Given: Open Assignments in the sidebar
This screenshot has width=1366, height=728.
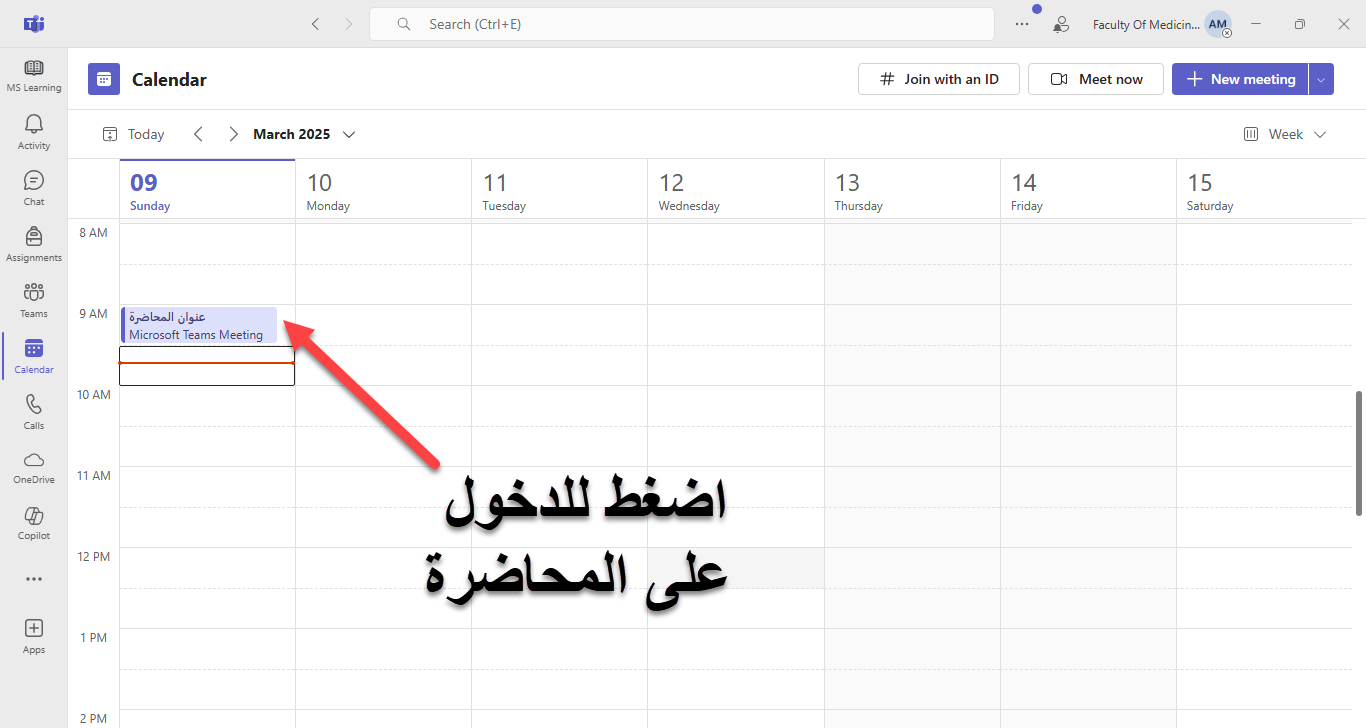Looking at the screenshot, I should tap(34, 243).
